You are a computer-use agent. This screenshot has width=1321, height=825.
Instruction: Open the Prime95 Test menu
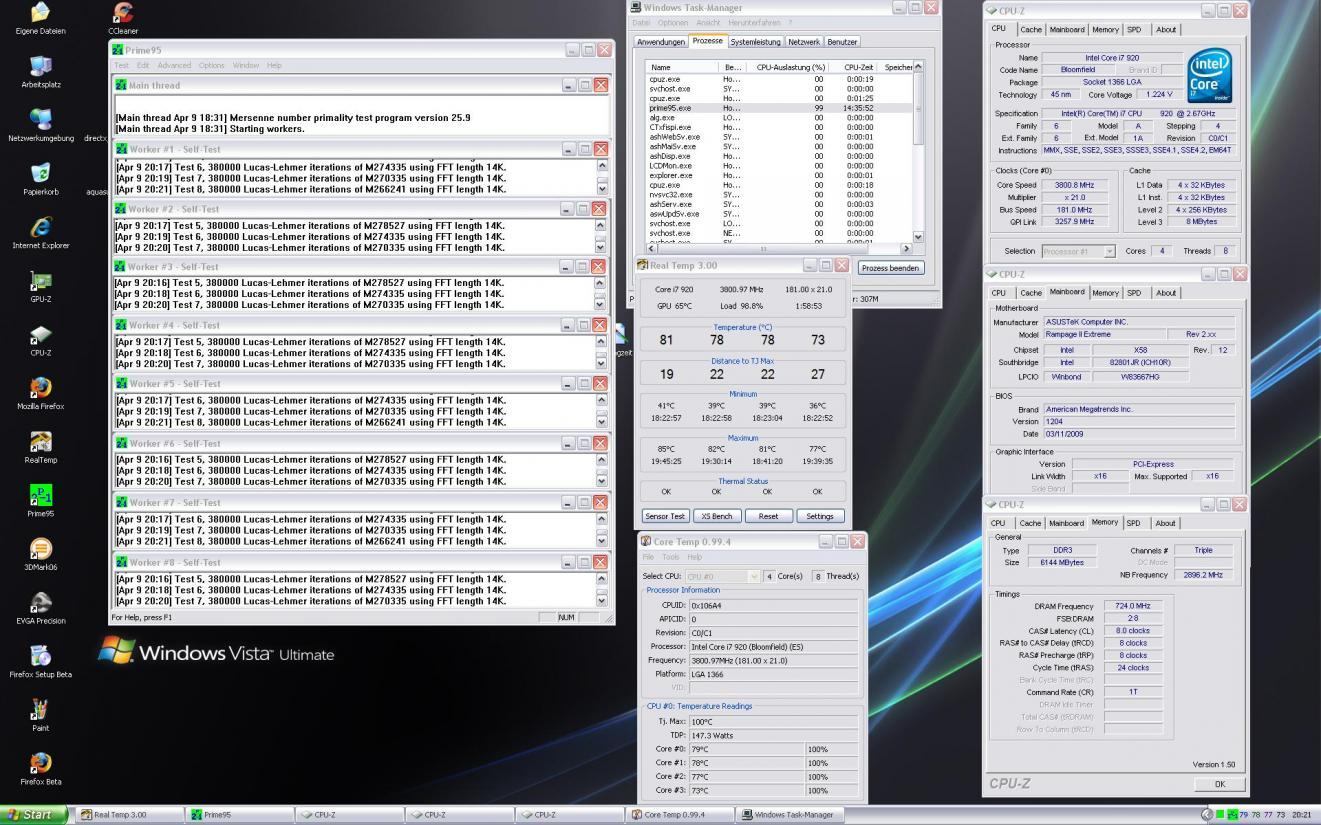click(121, 65)
